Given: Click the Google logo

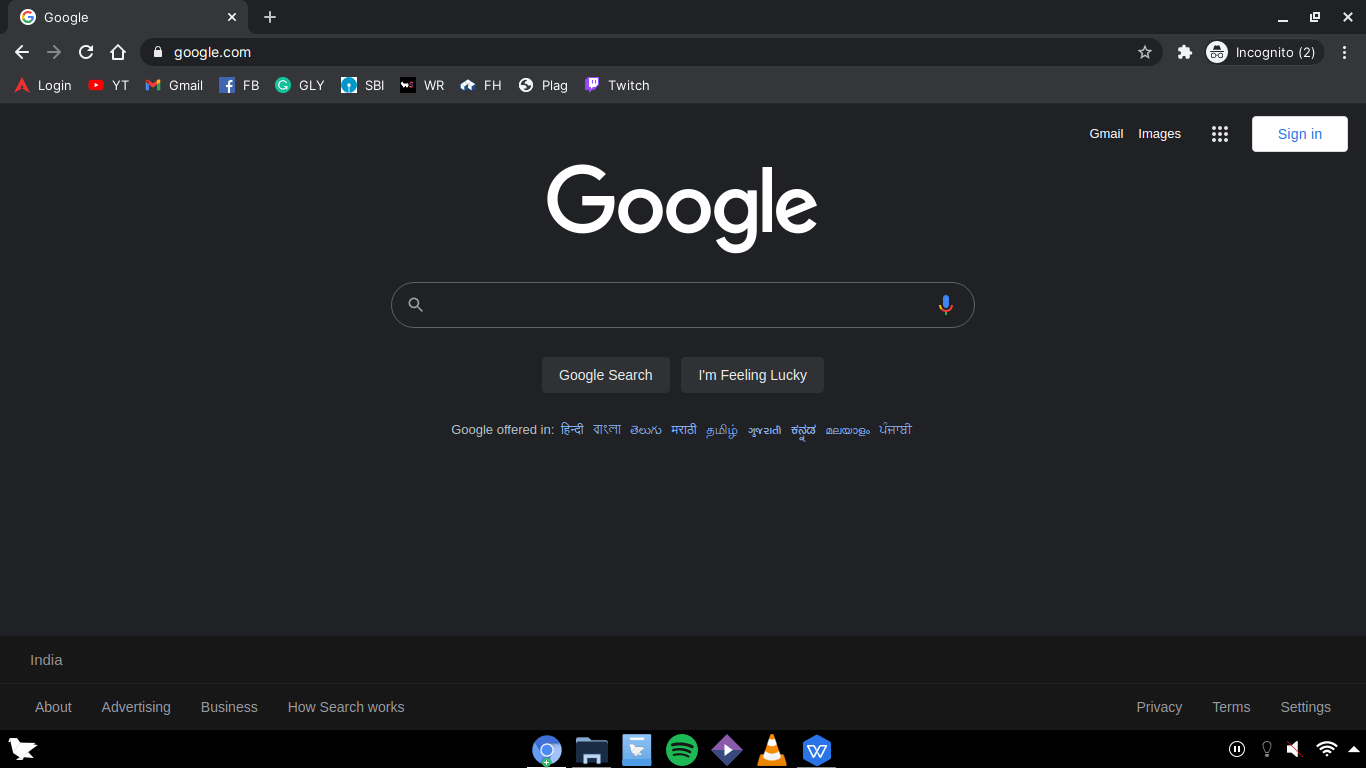Looking at the screenshot, I should [682, 207].
